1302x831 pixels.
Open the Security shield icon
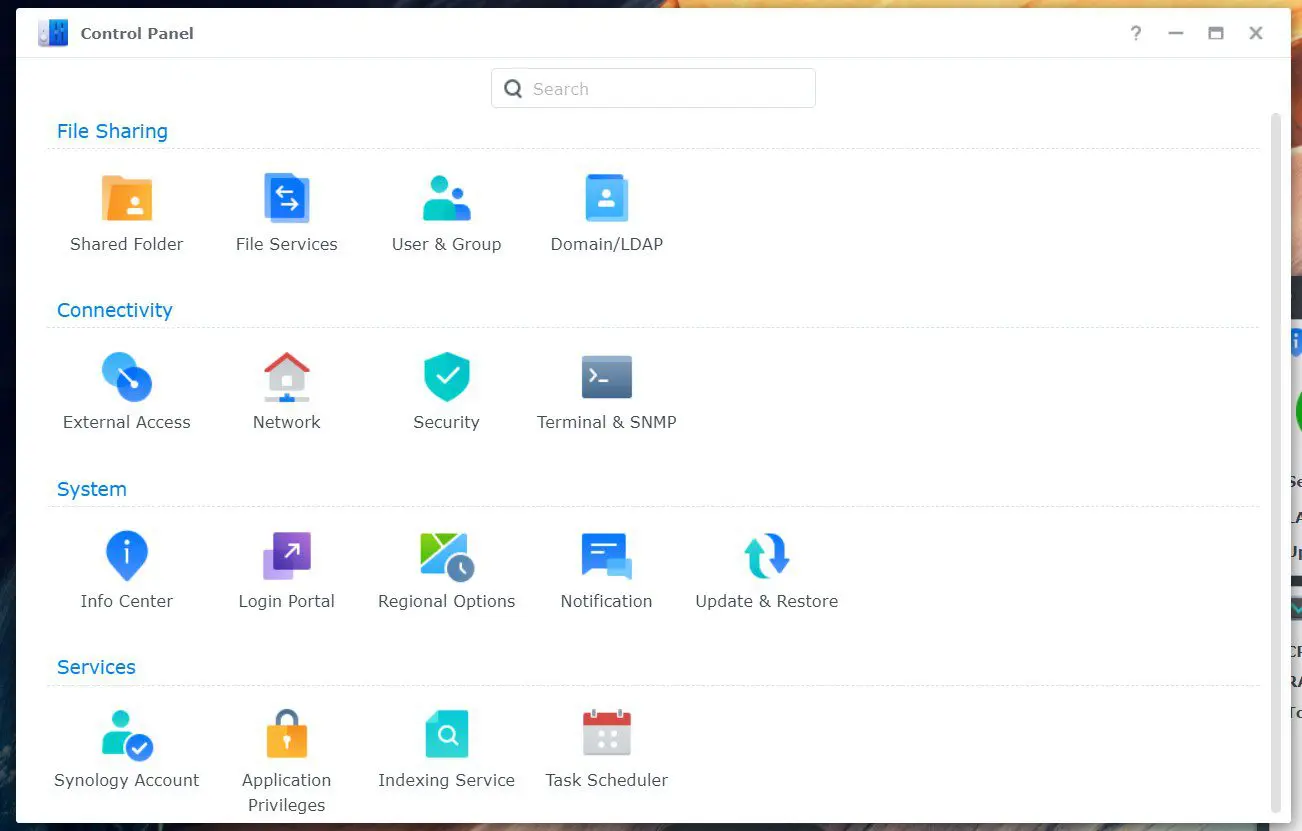point(446,378)
